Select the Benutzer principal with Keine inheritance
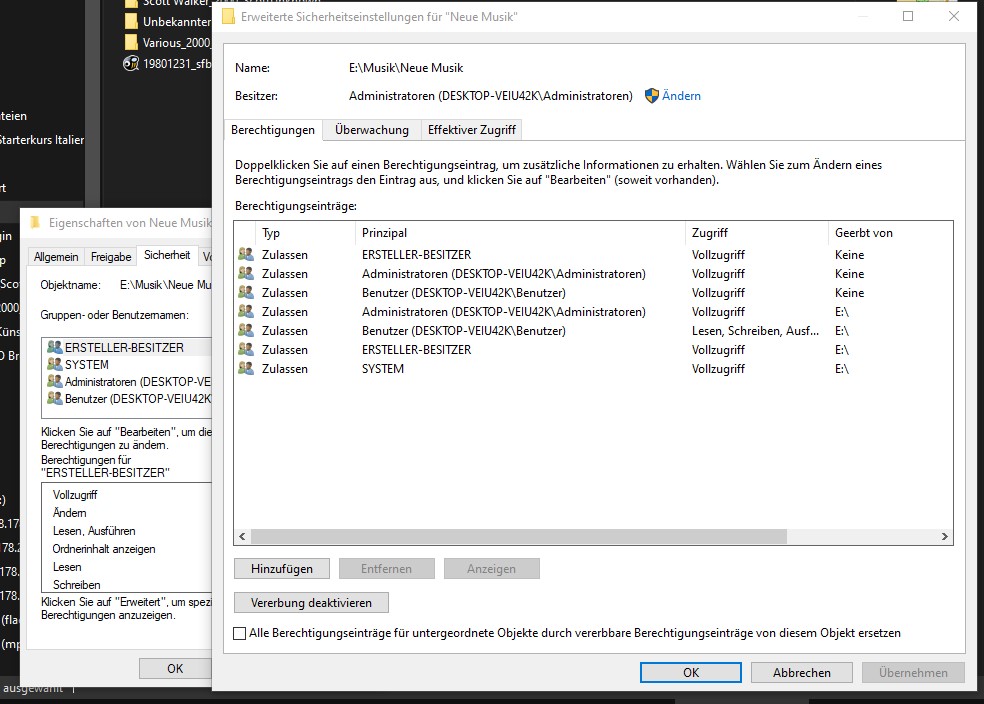The image size is (984, 704). 464,293
